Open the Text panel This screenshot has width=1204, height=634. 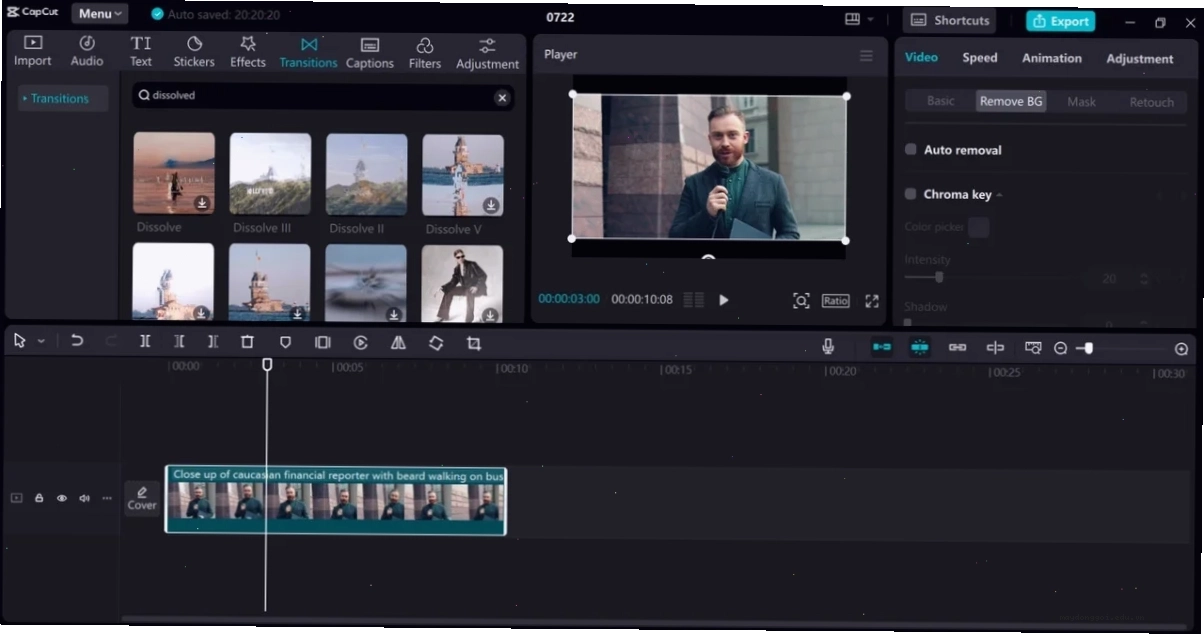[x=141, y=51]
